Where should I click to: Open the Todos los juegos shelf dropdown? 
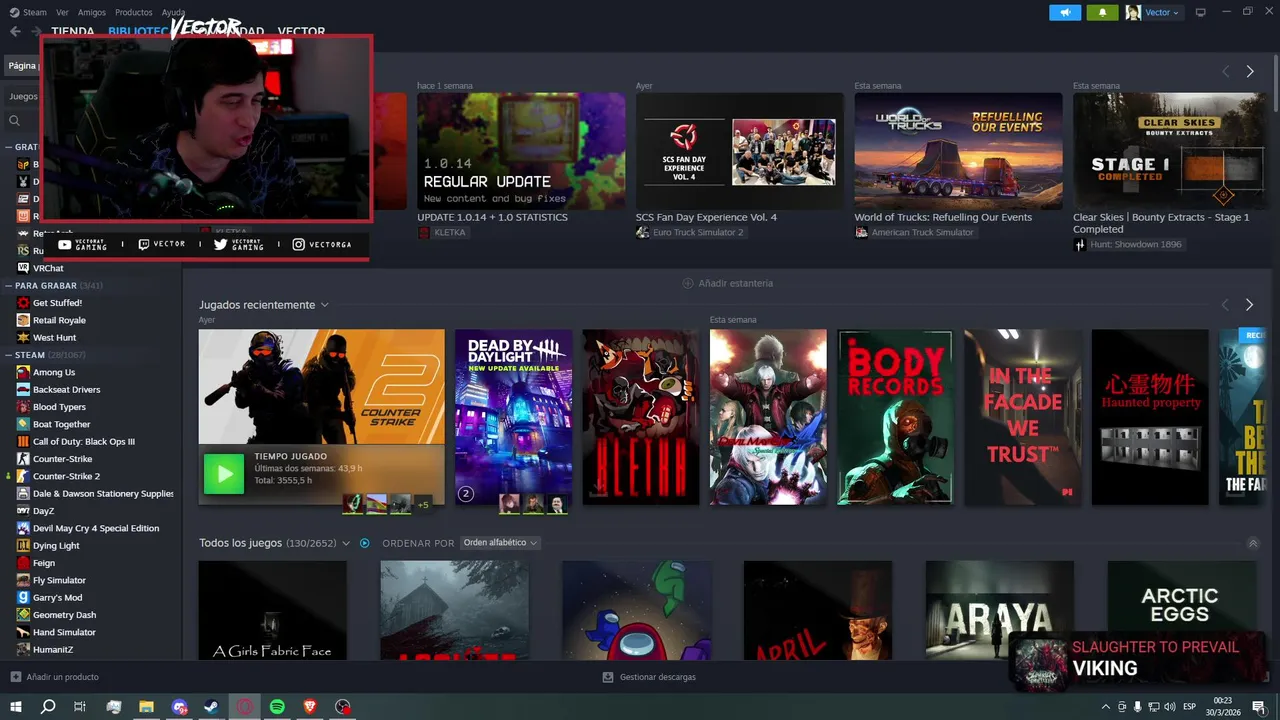pos(346,543)
